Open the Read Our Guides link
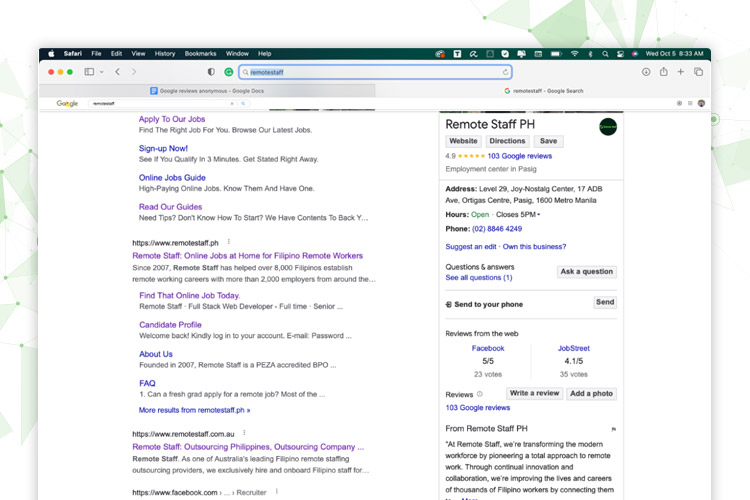 170,207
